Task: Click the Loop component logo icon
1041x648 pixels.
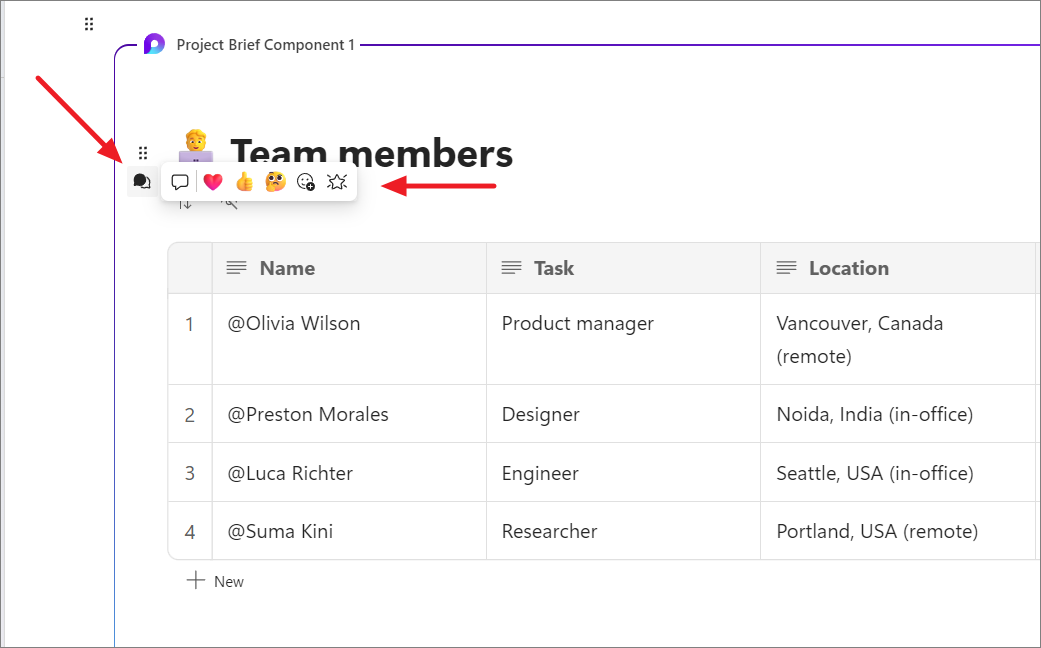Action: pos(154,44)
